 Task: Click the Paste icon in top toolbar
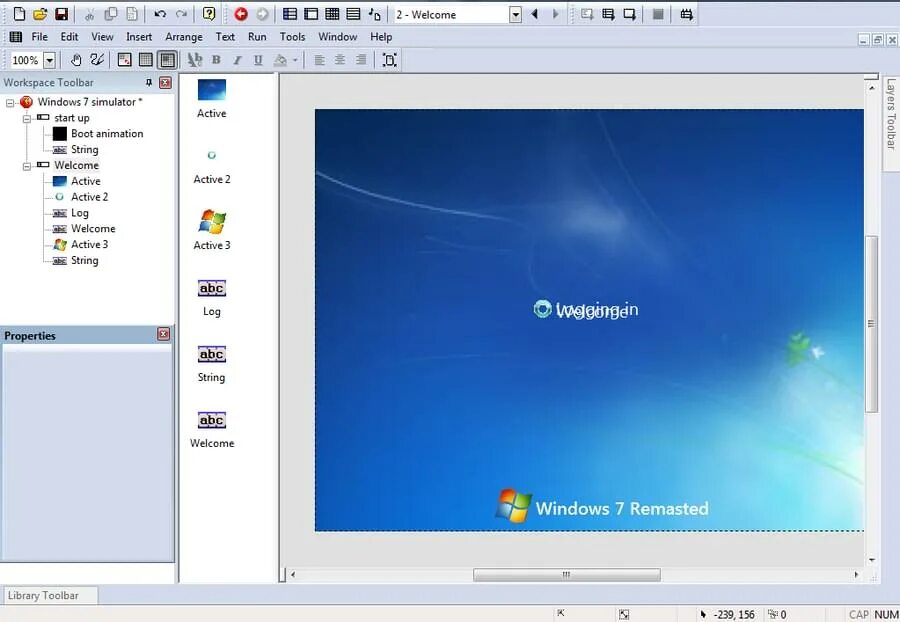pyautogui.click(x=131, y=14)
